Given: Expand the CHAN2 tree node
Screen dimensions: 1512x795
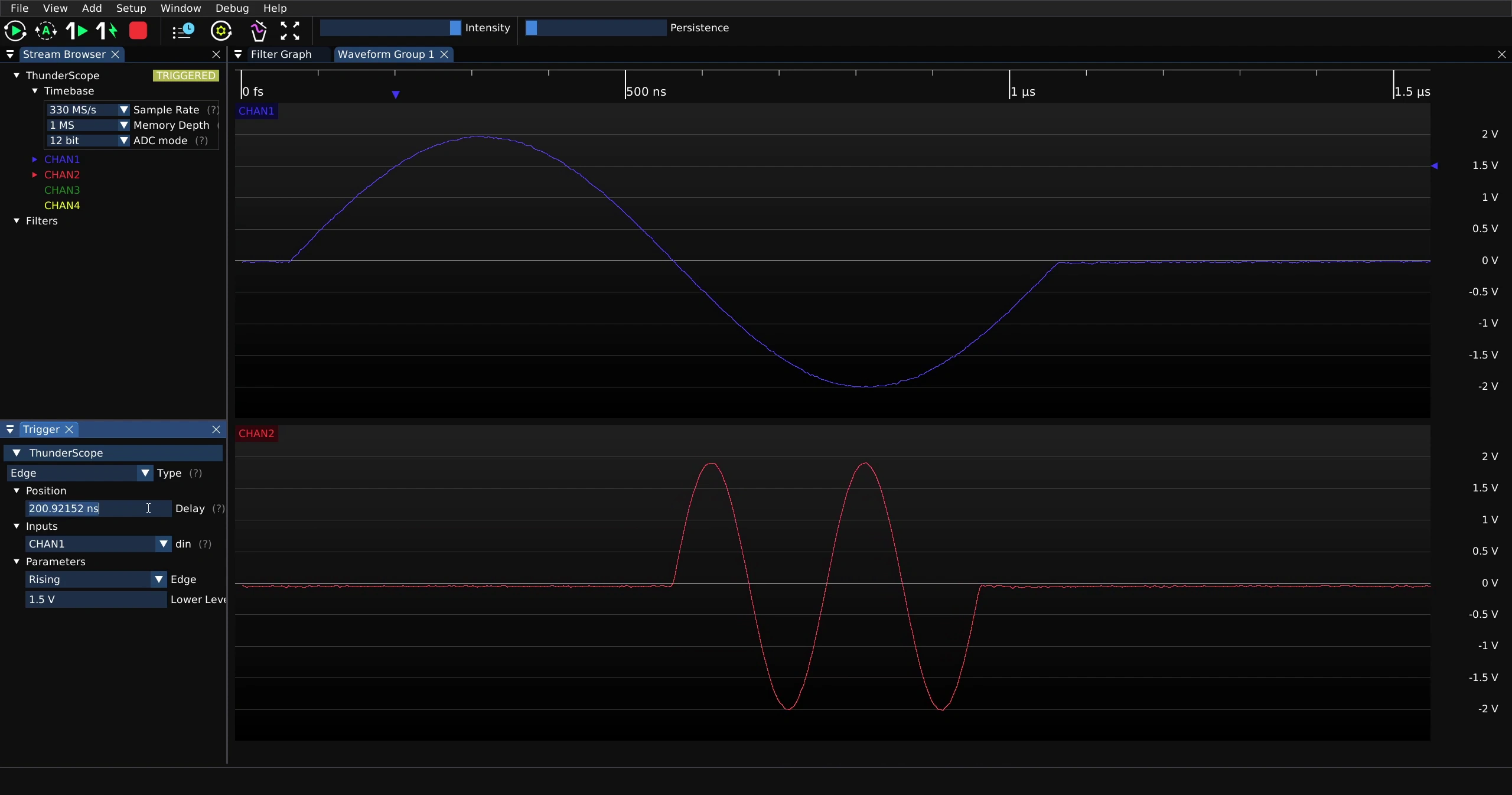Looking at the screenshot, I should [x=35, y=175].
